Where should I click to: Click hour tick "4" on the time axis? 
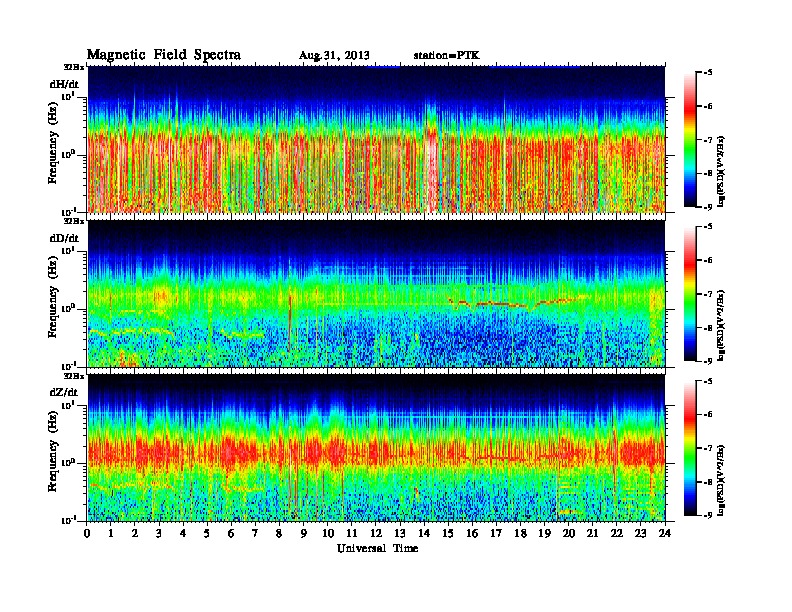[x=183, y=533]
